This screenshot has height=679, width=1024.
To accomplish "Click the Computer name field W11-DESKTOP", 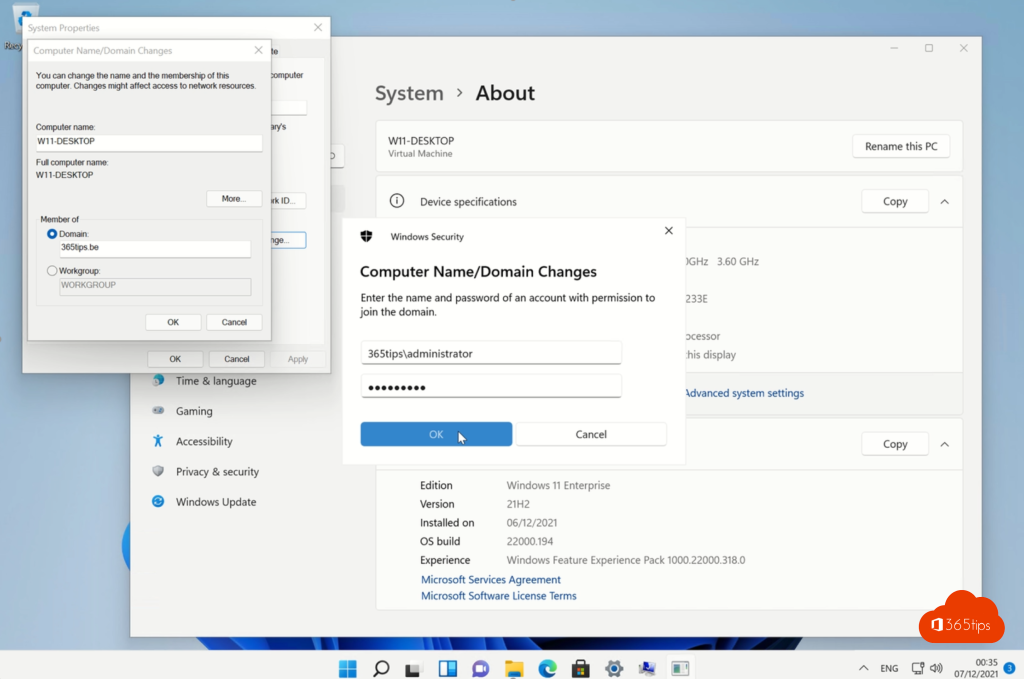I will [149, 142].
